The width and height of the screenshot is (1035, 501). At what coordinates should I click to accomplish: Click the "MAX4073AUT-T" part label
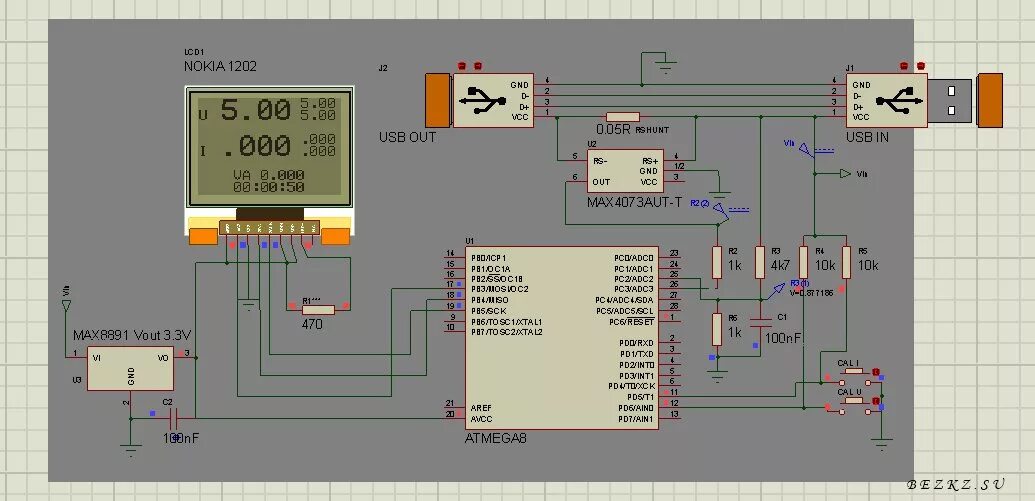point(634,202)
